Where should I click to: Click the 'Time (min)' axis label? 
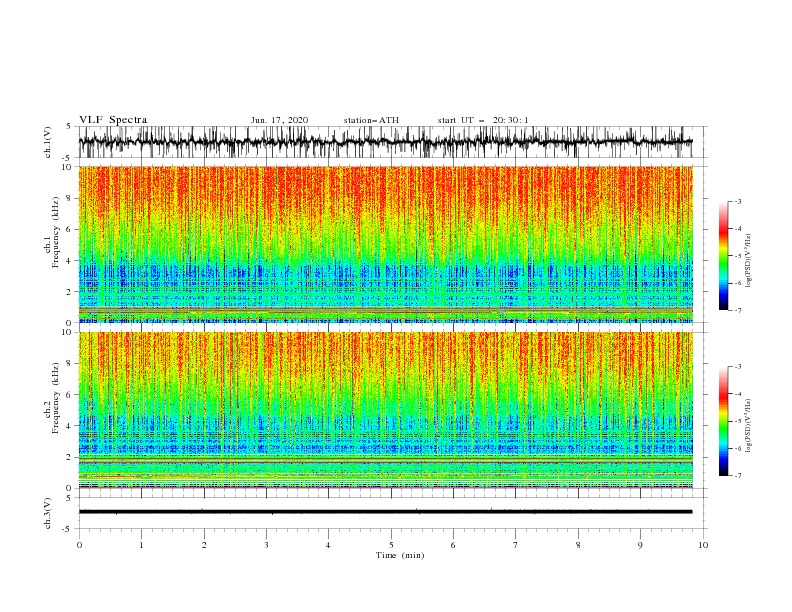pos(400,555)
